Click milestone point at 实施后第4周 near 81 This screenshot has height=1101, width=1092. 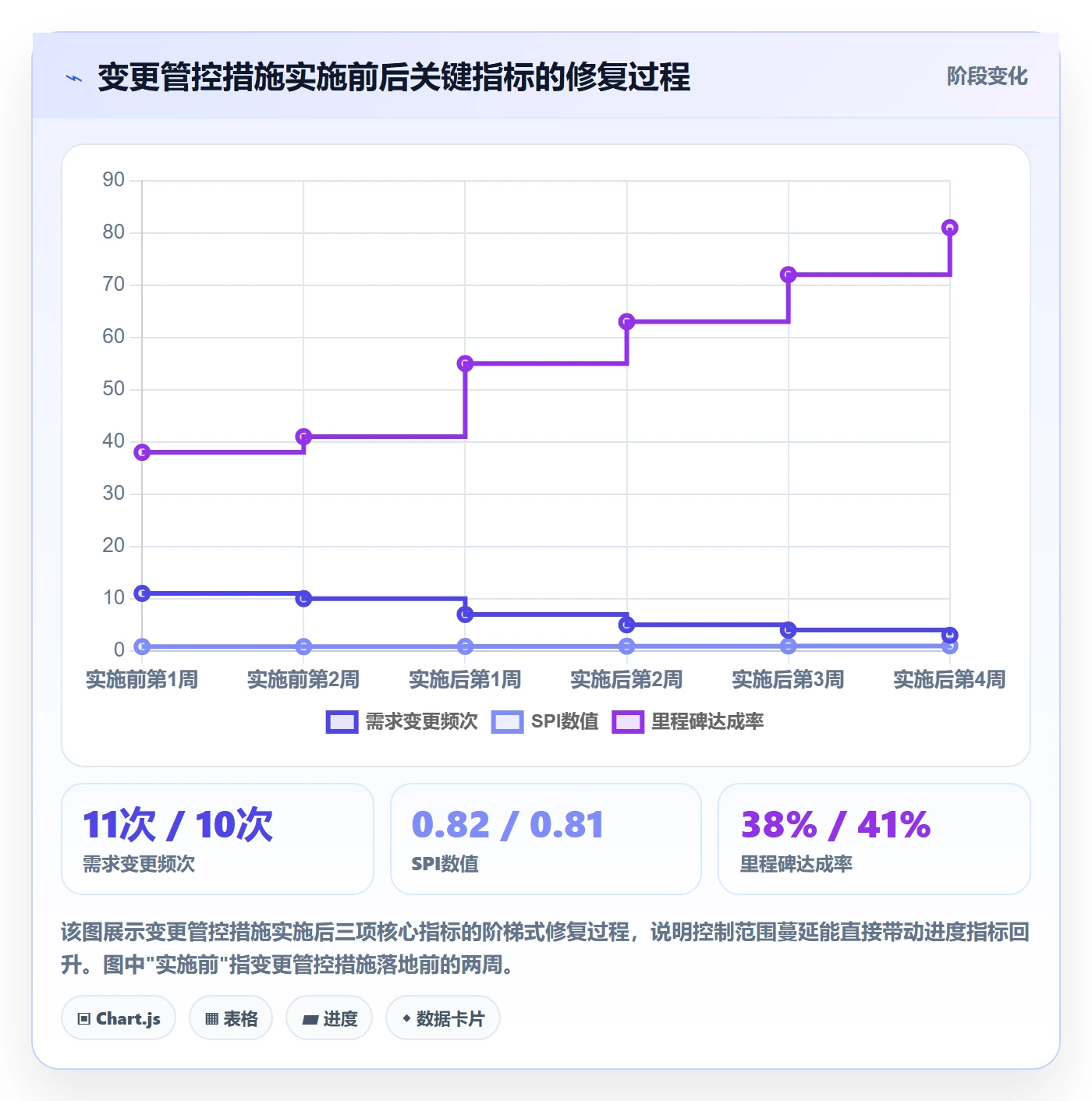coord(949,228)
